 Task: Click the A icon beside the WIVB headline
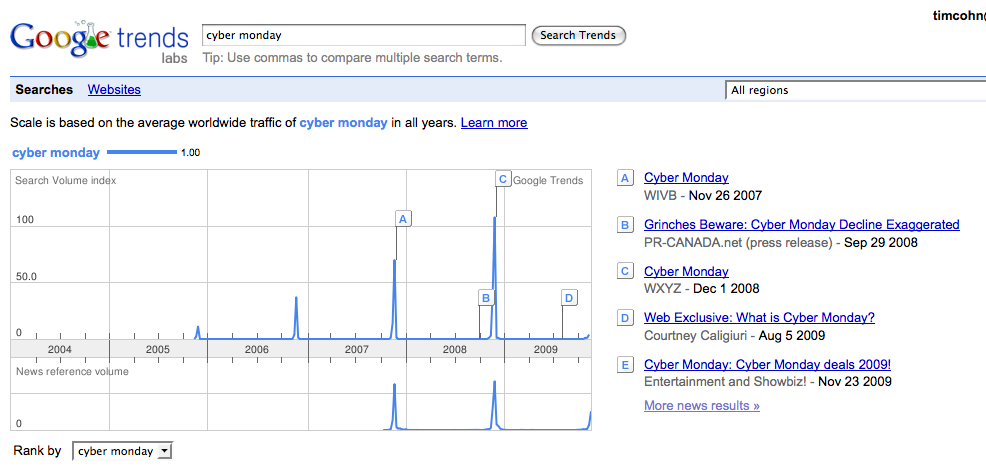point(625,178)
